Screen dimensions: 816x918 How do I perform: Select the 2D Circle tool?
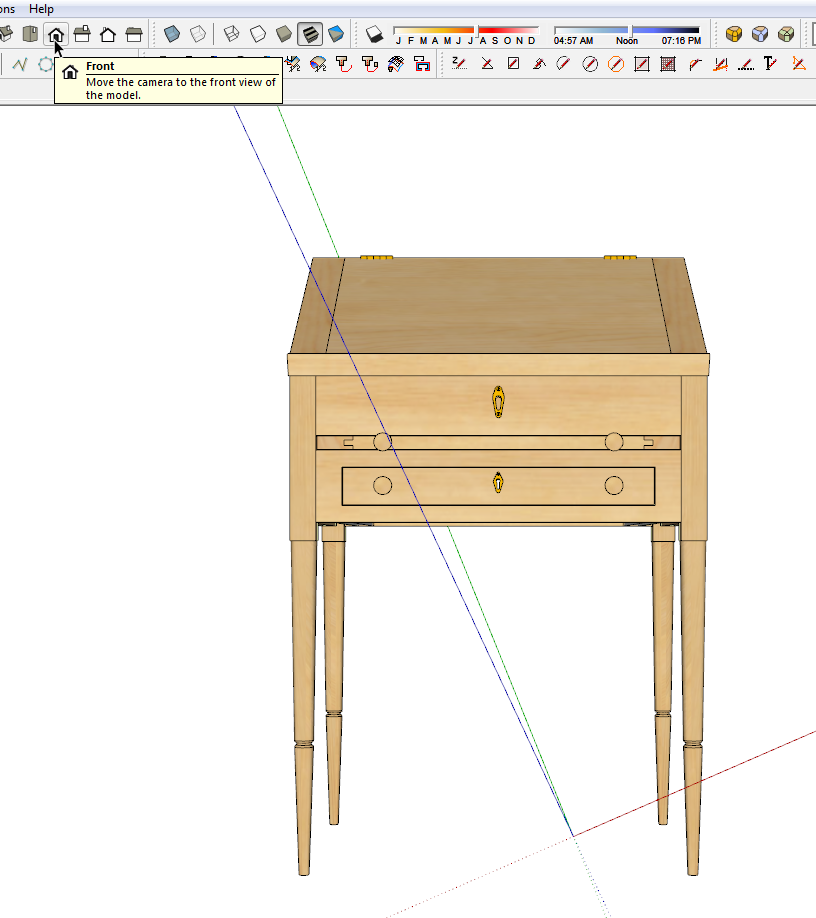pos(590,64)
